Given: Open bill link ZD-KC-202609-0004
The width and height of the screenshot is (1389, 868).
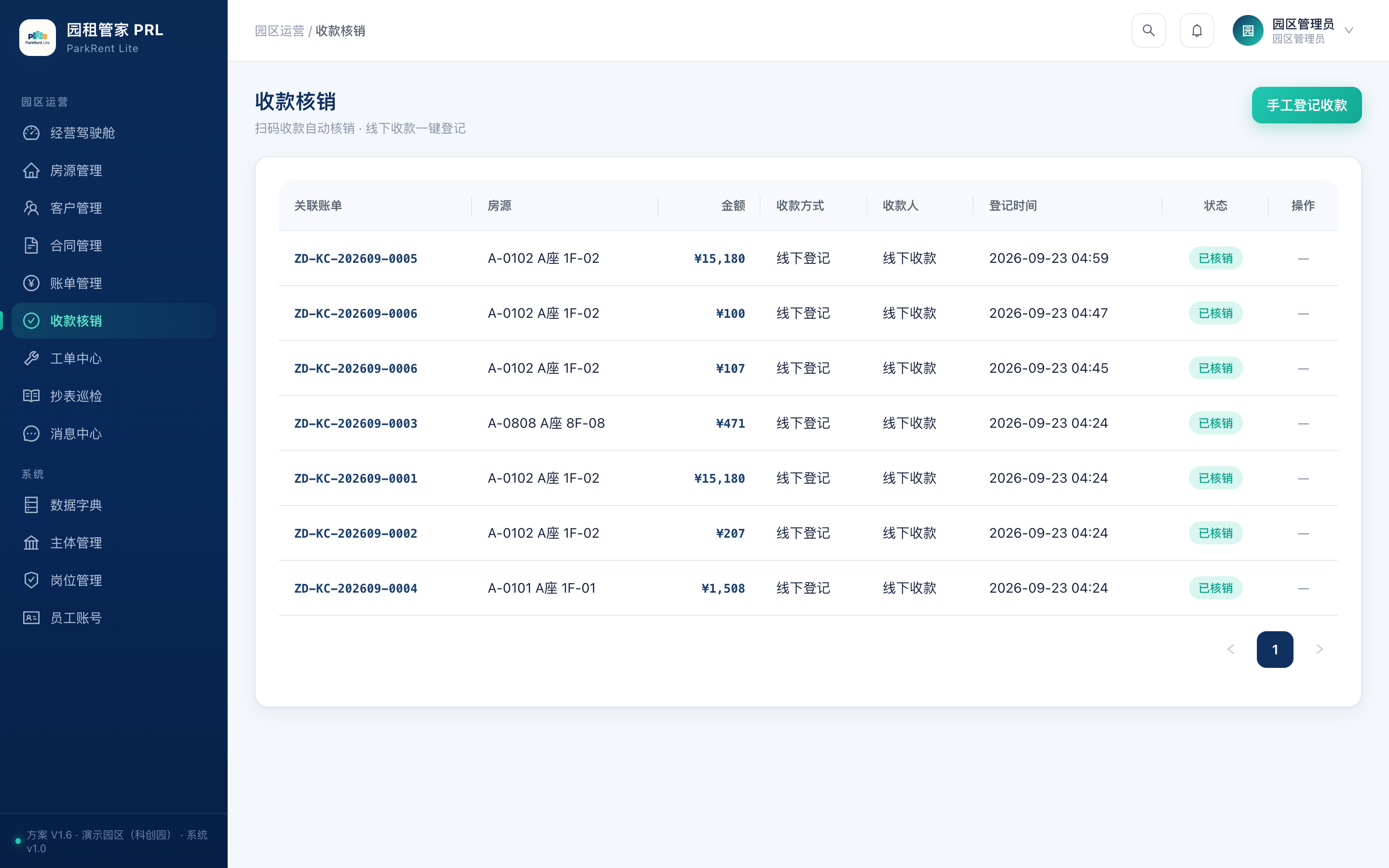Looking at the screenshot, I should [356, 588].
